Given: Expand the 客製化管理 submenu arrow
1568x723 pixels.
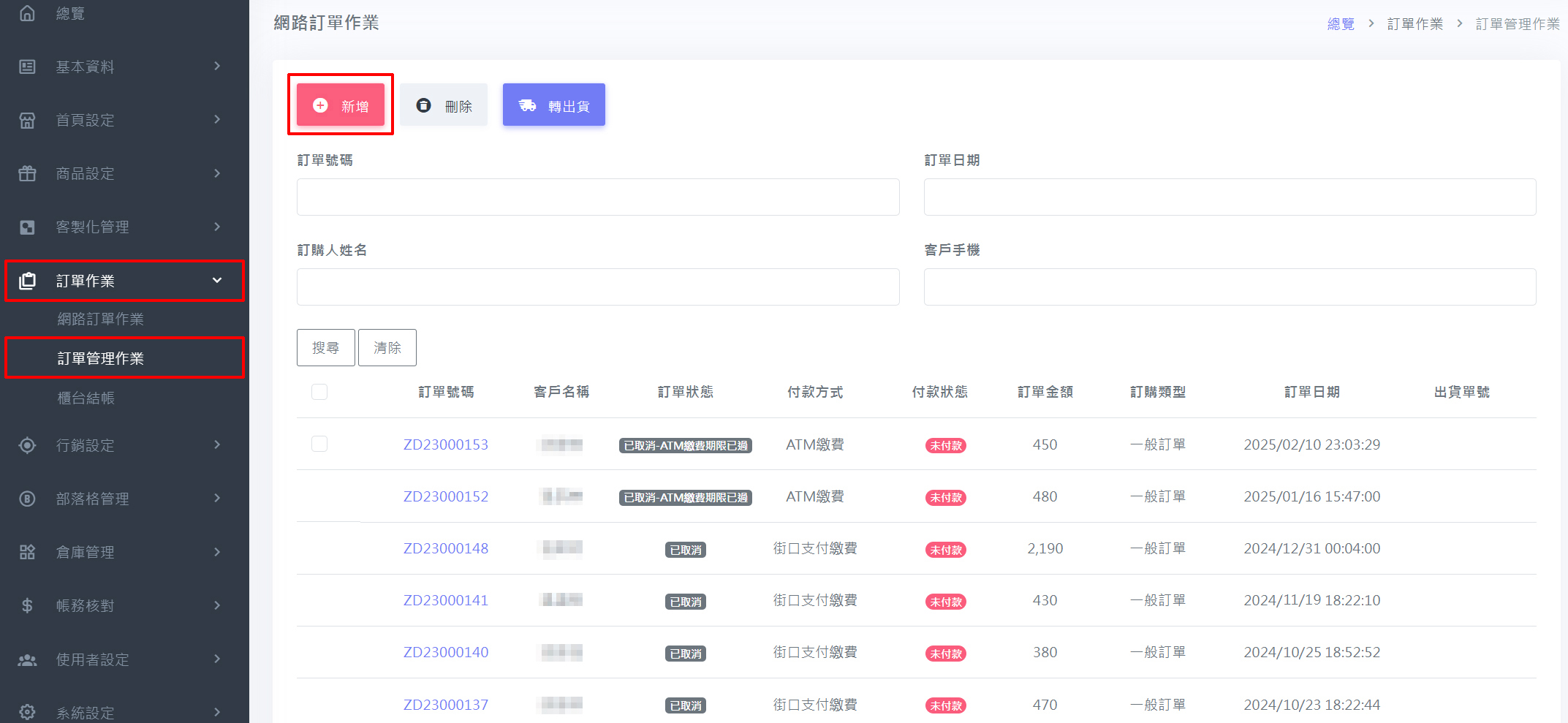Looking at the screenshot, I should [x=217, y=227].
